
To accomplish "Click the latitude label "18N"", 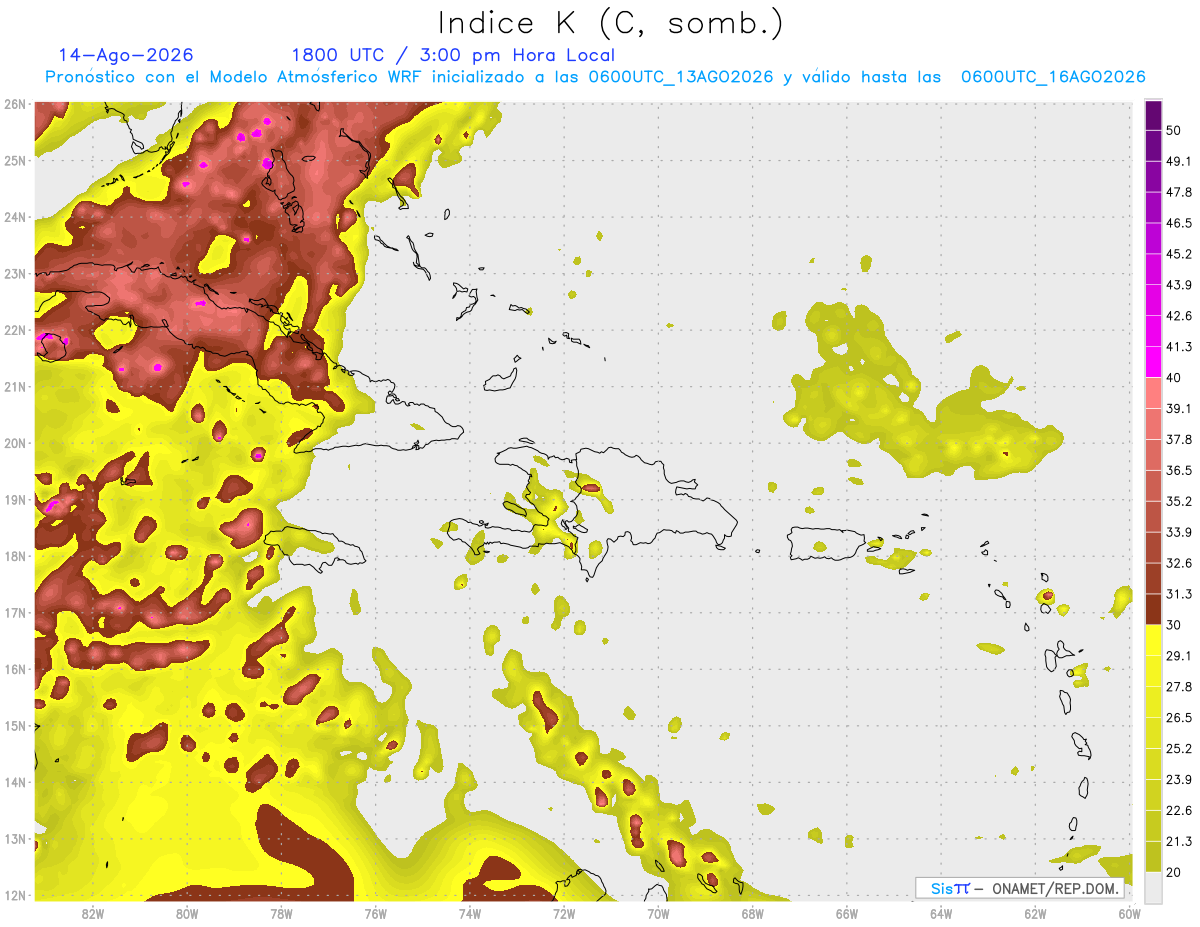I will (x=14, y=556).
